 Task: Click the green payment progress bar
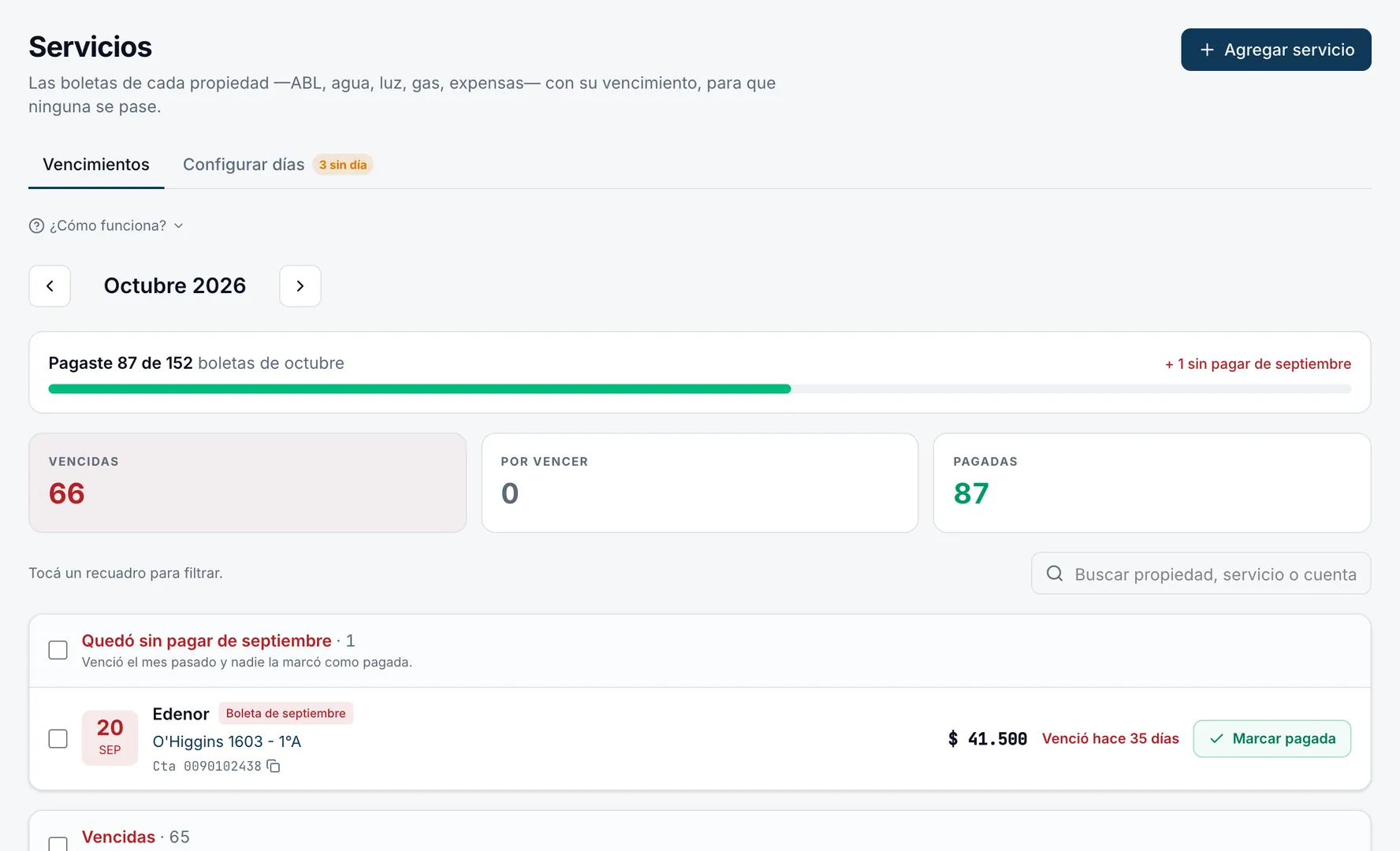point(419,389)
